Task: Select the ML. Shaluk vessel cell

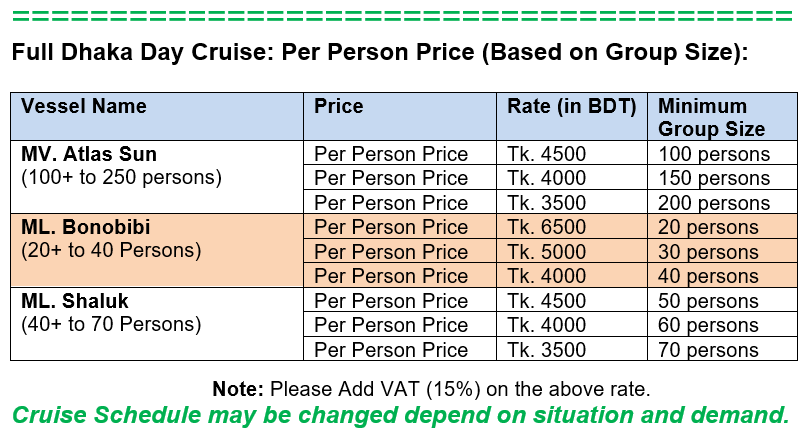Action: tap(157, 324)
